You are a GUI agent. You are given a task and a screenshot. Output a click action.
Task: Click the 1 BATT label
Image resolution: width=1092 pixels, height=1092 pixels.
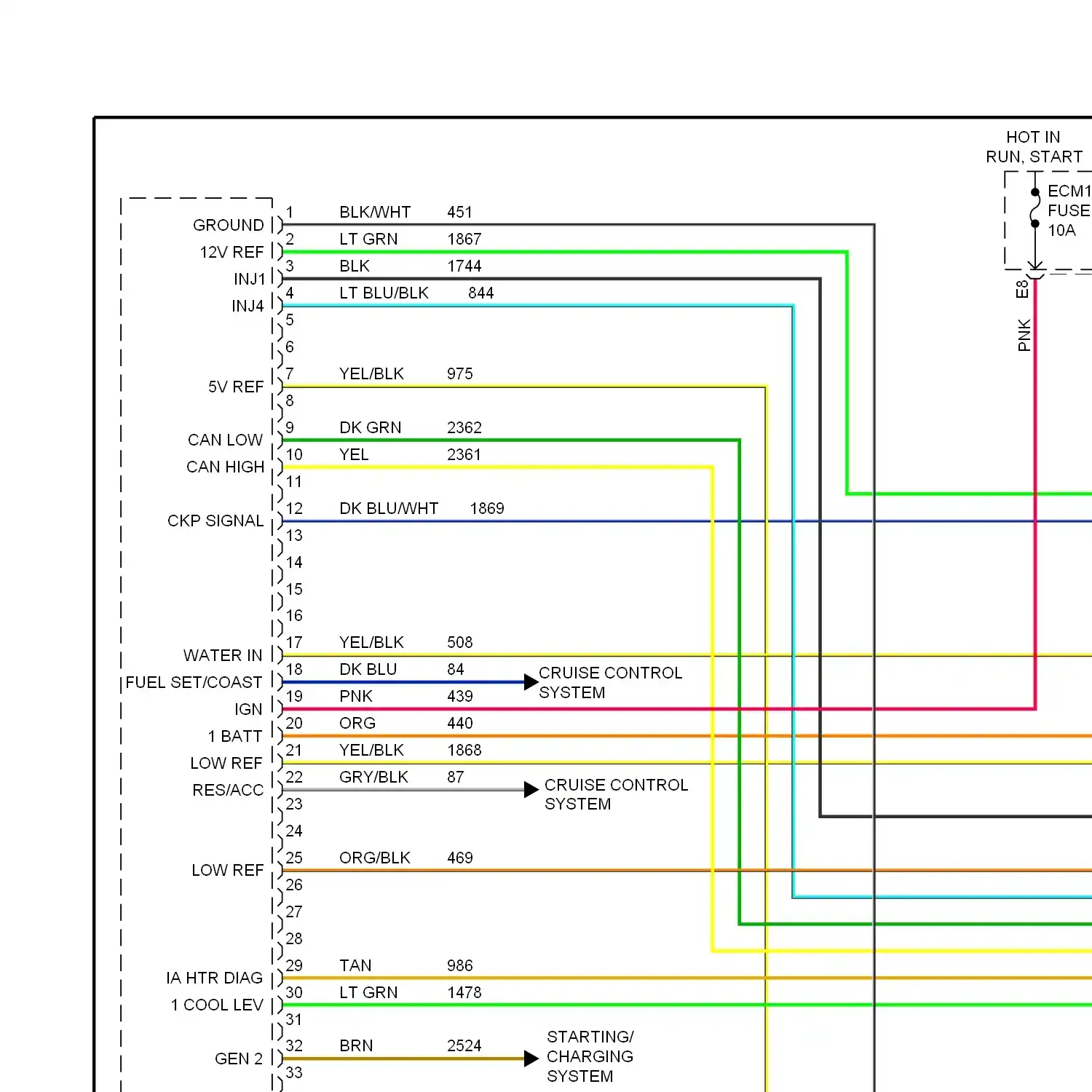tap(234, 737)
